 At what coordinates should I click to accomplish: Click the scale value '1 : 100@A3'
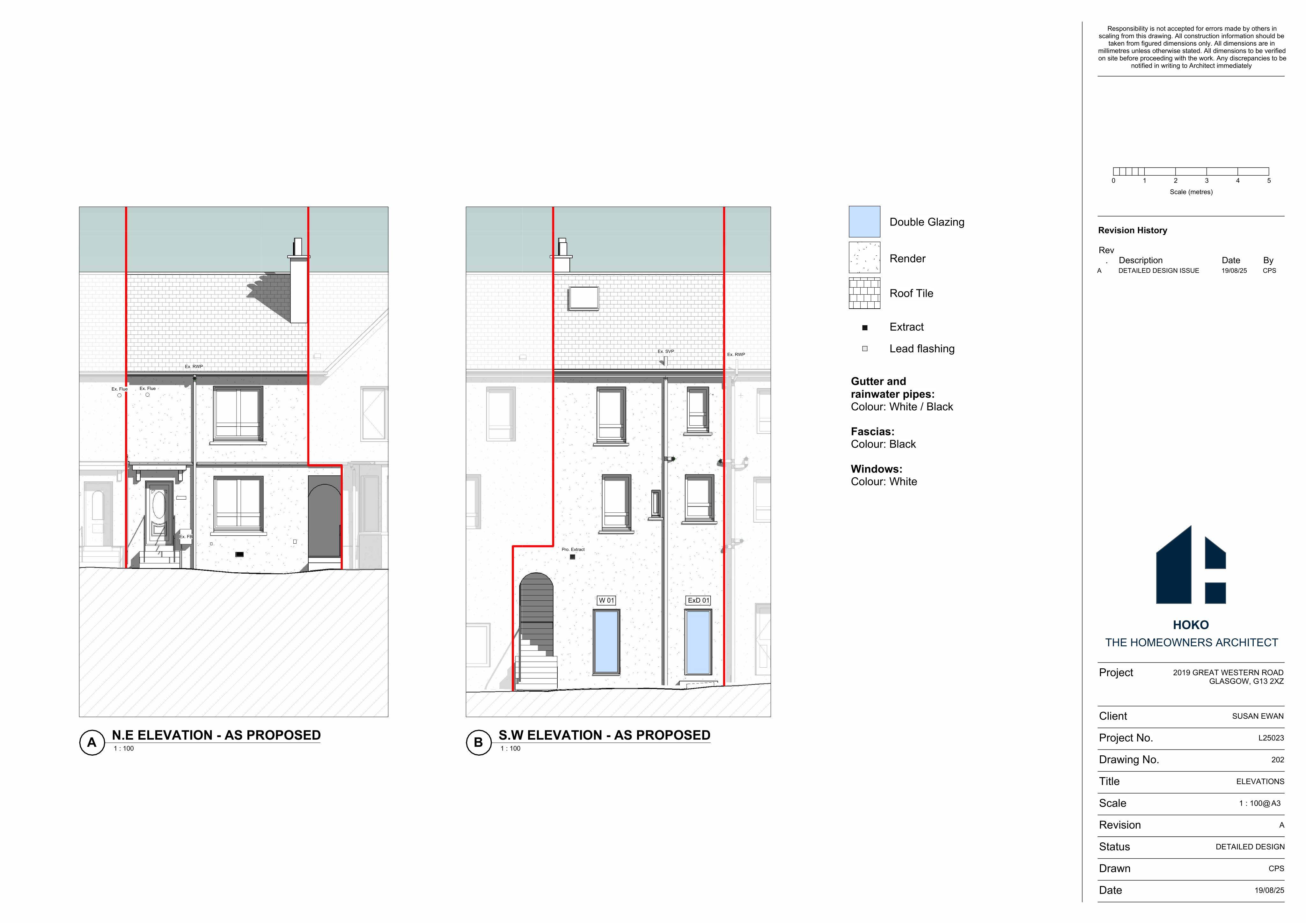tap(1260, 803)
